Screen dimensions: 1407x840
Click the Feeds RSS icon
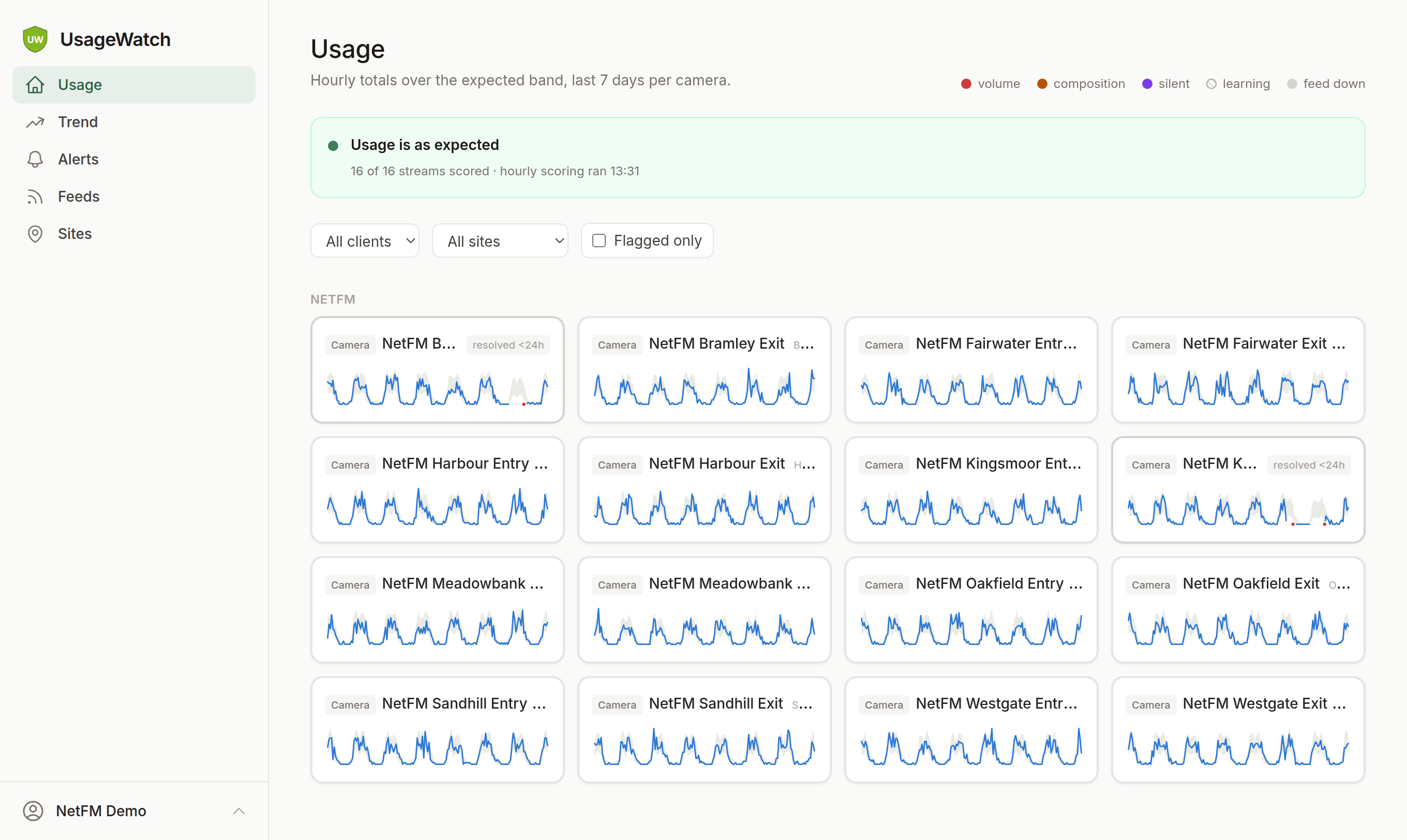pos(35,197)
